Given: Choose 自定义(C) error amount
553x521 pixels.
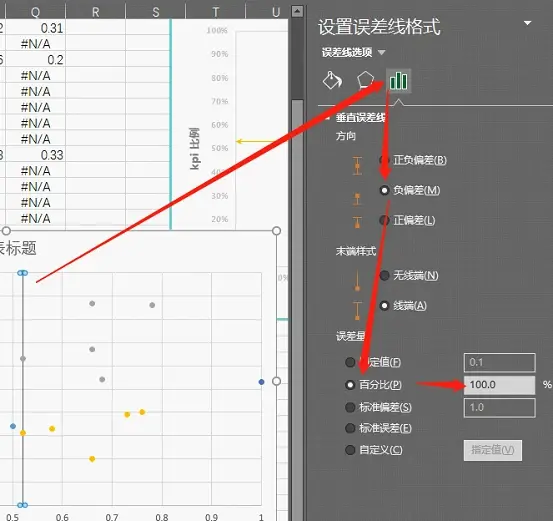Looking at the screenshot, I should point(374,450).
